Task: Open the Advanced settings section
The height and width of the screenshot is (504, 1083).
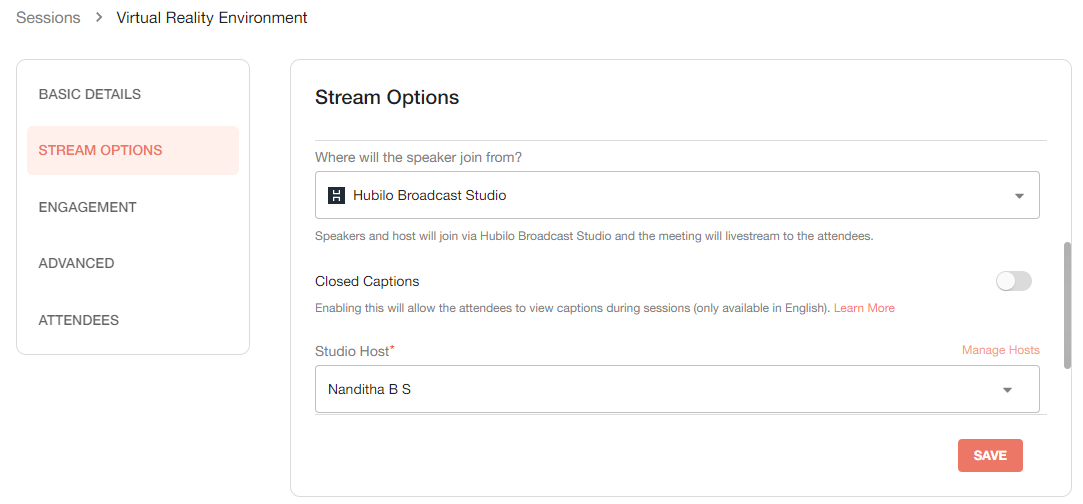Action: coord(76,263)
